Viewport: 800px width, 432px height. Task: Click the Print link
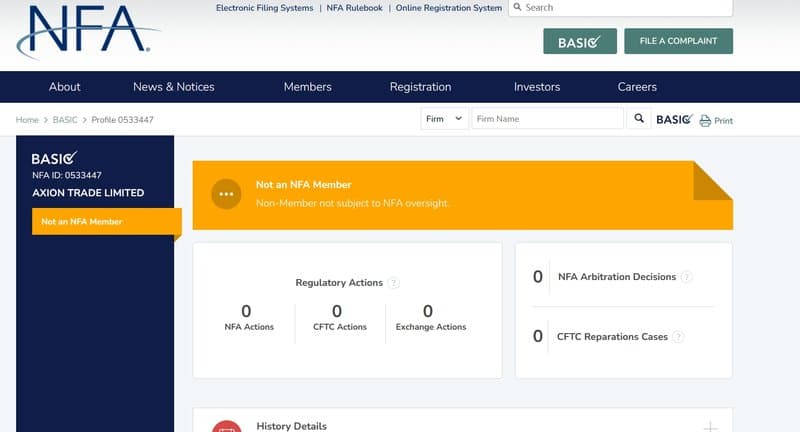(723, 121)
